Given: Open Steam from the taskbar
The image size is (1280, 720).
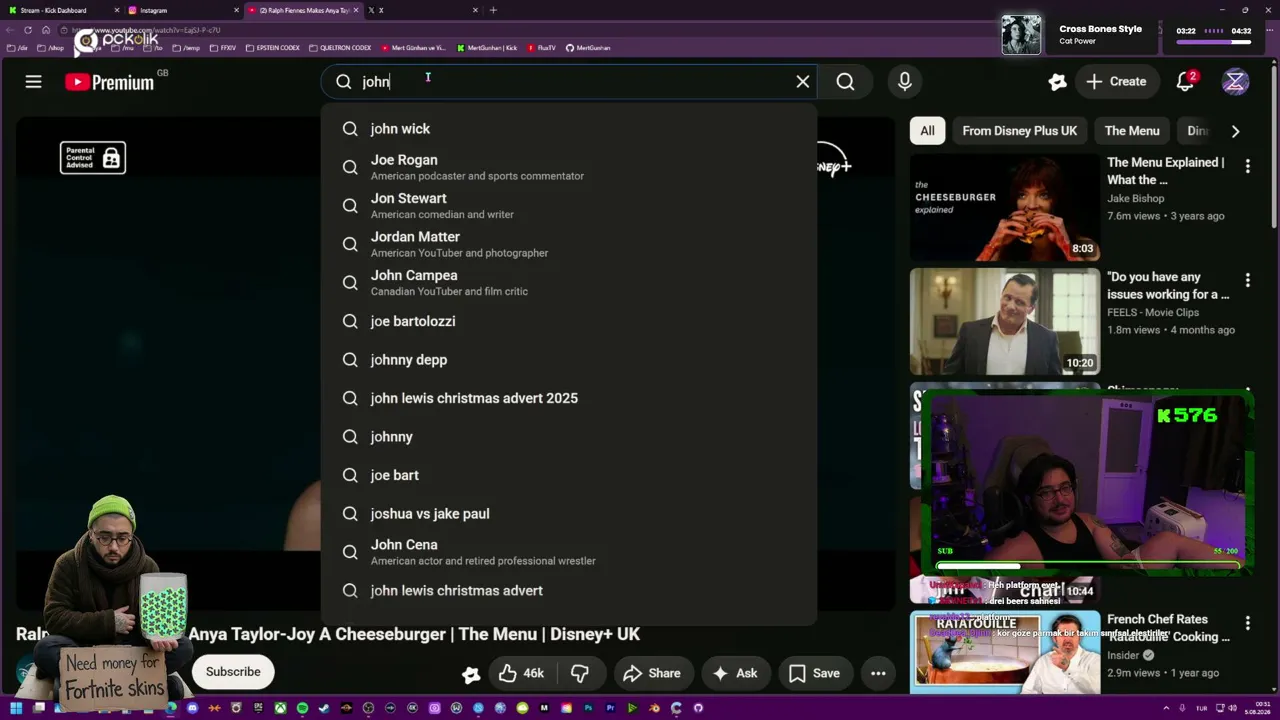Looking at the screenshot, I should click(x=324, y=708).
